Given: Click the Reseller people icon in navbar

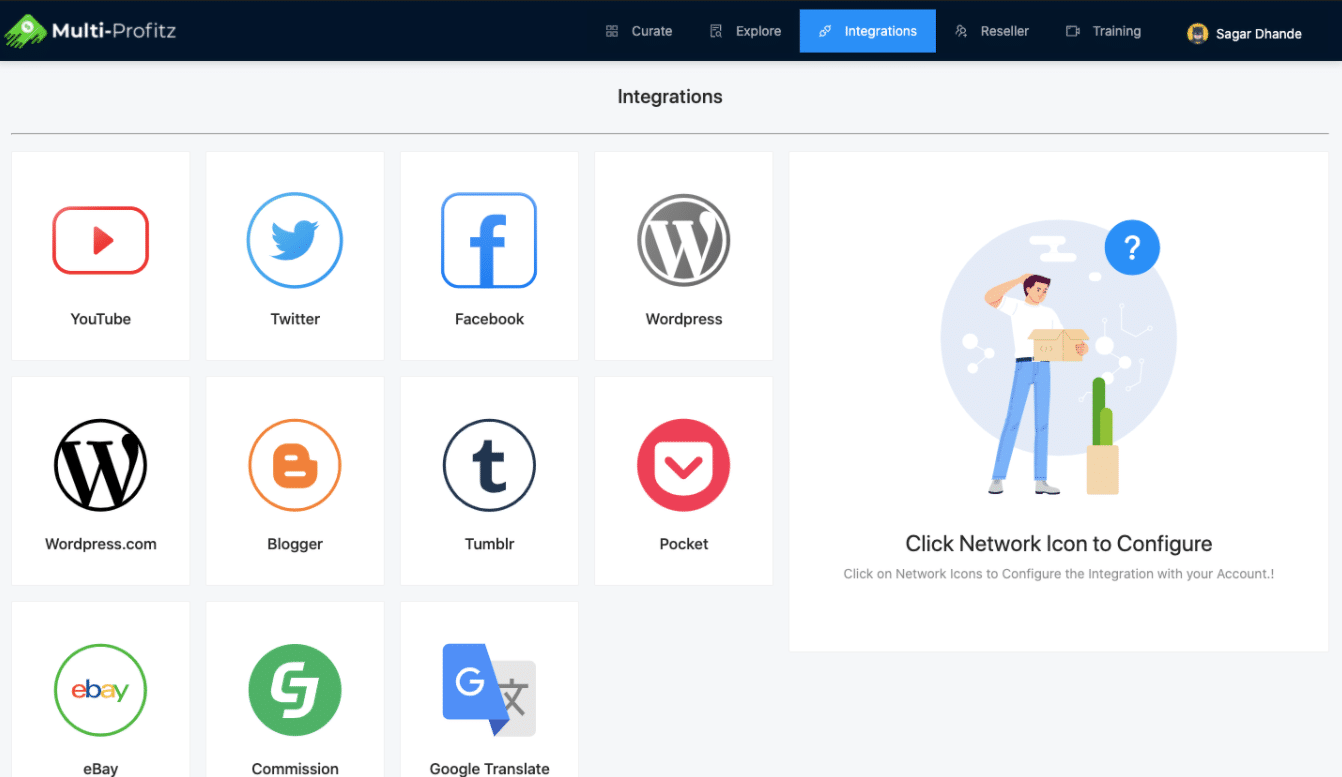Looking at the screenshot, I should 961,31.
